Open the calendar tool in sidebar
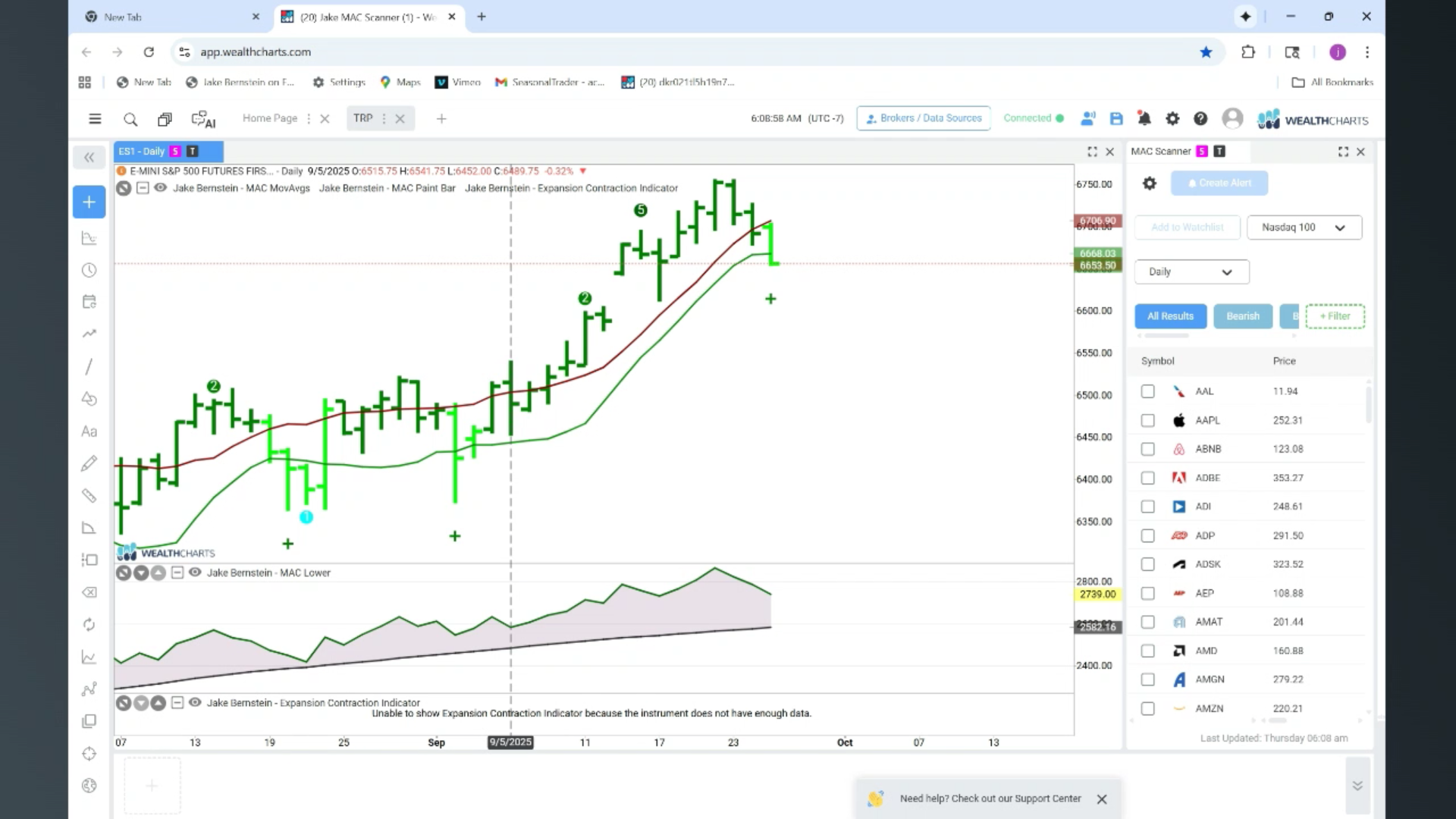Image resolution: width=1456 pixels, height=819 pixels. click(89, 302)
